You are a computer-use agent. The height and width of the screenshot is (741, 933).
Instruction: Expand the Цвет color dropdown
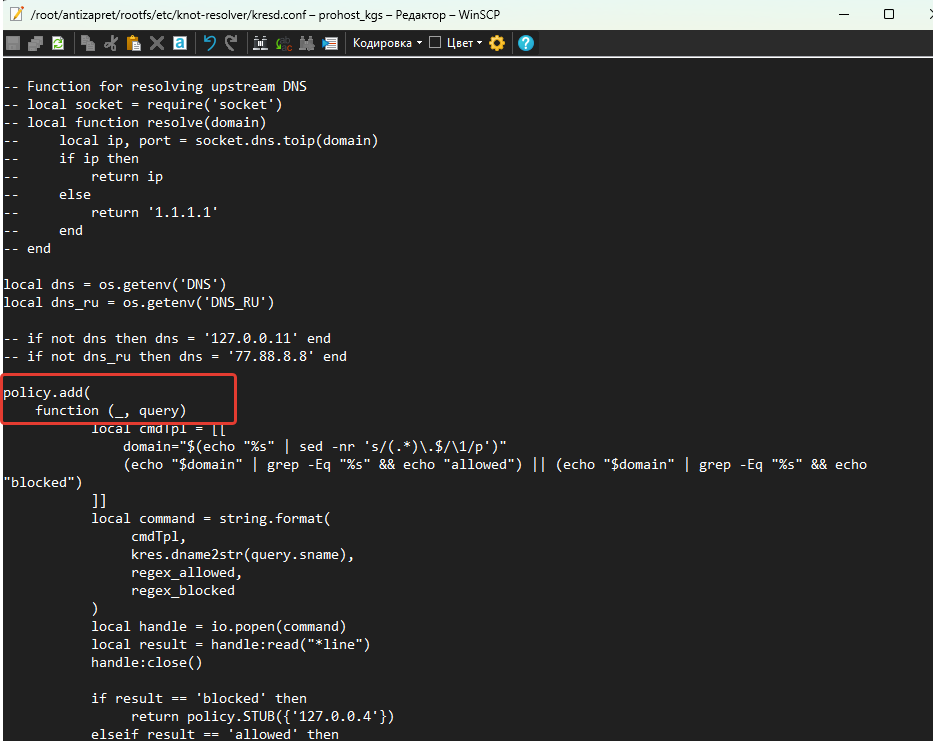click(x=465, y=43)
